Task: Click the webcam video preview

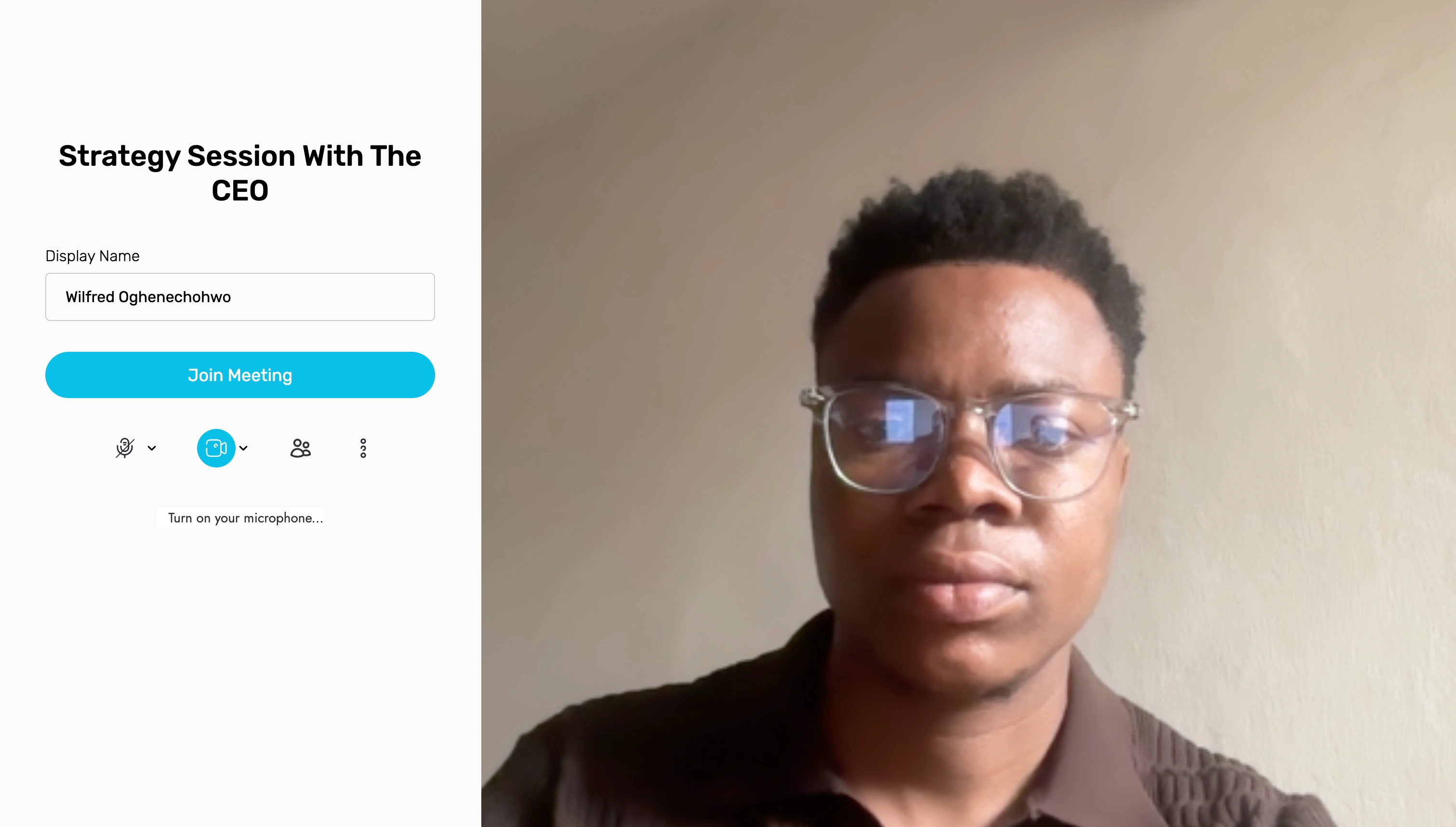Action: click(x=968, y=413)
